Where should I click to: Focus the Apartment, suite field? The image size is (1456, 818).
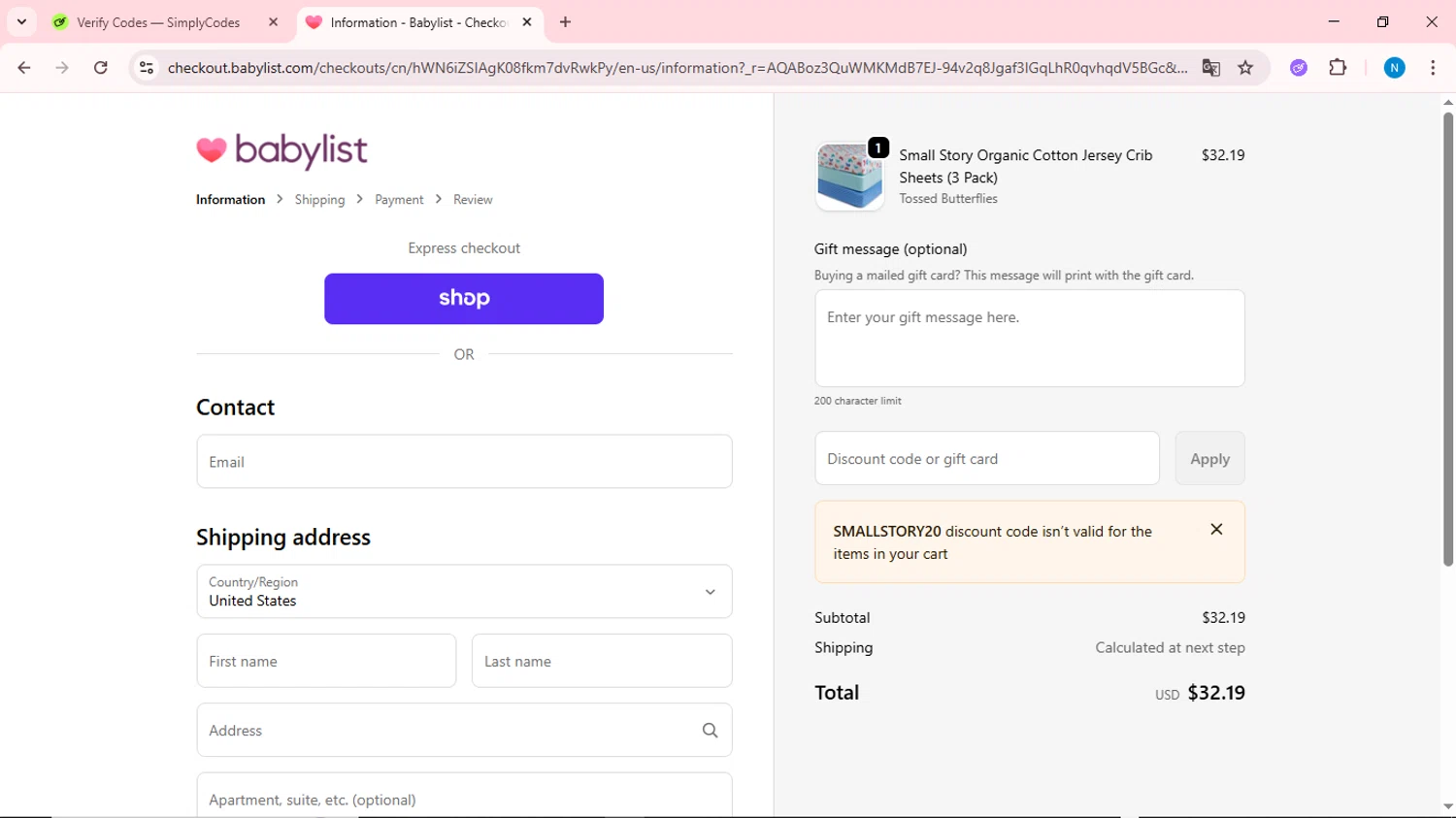point(464,796)
